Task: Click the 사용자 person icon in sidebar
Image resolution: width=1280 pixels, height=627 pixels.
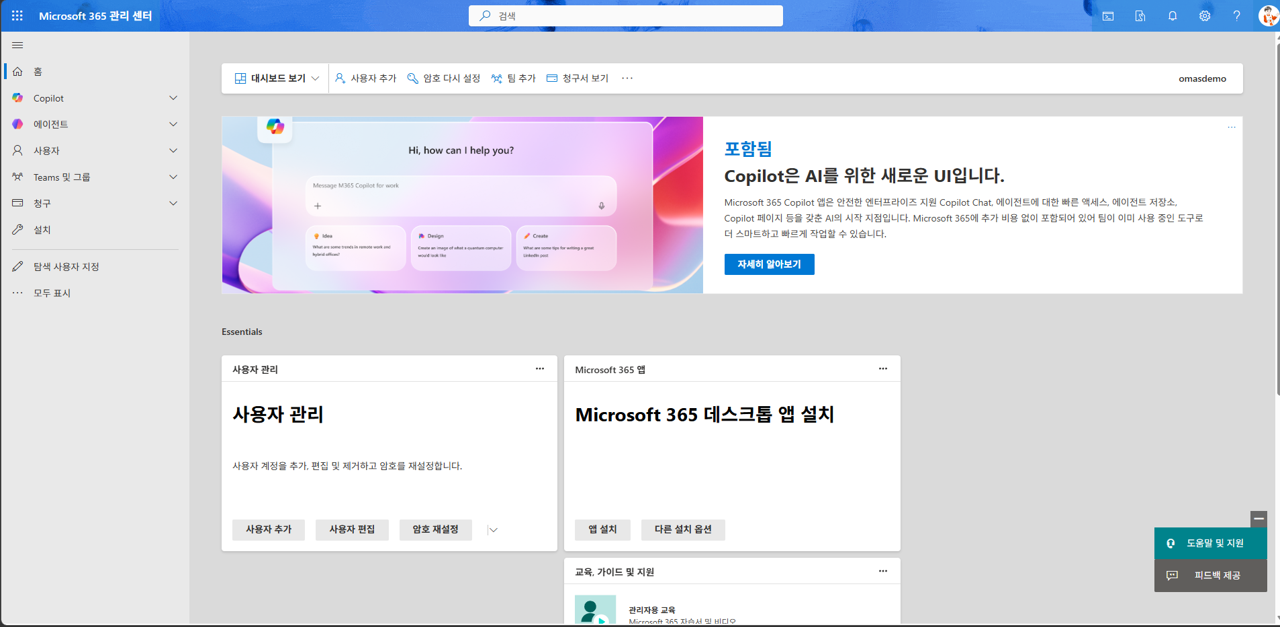Action: (17, 151)
